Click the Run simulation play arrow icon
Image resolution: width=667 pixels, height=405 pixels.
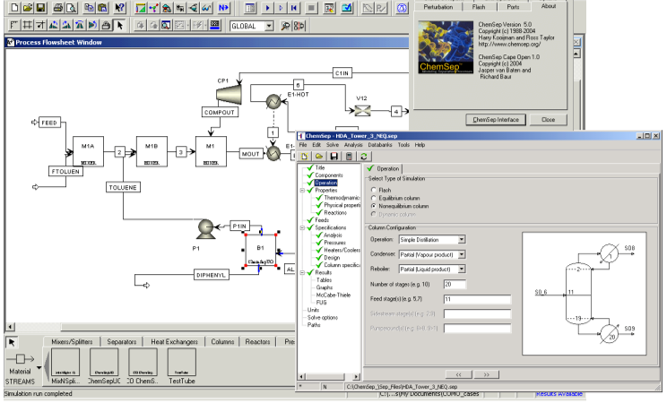point(268,8)
